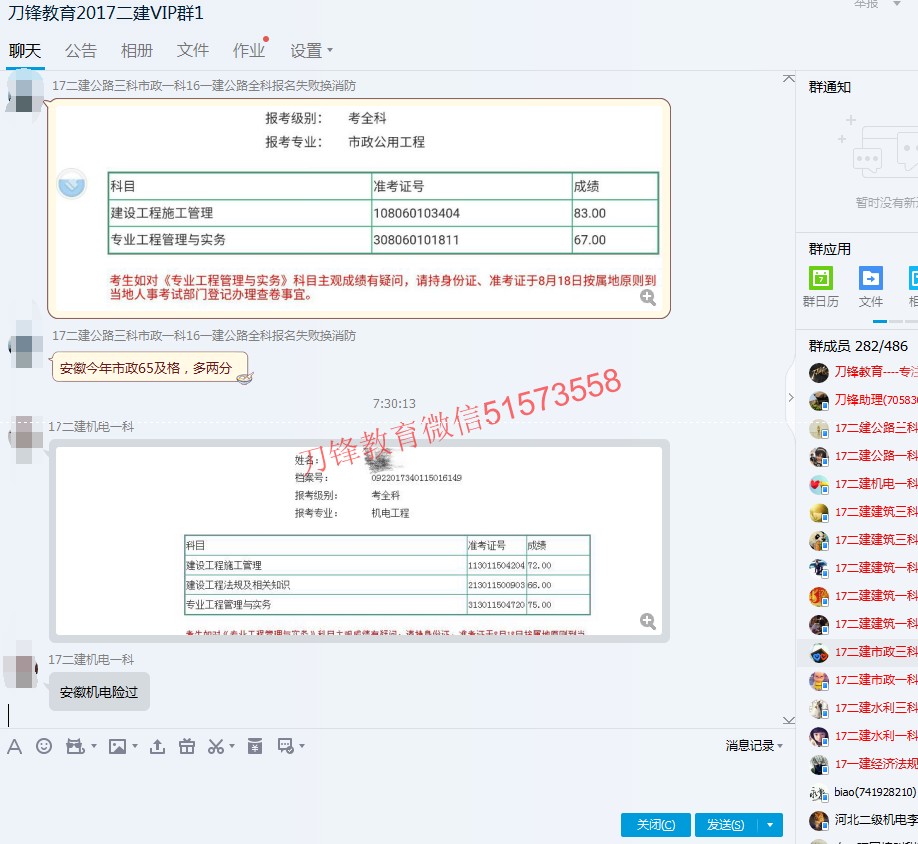Open the 相册 tab
Image resolution: width=918 pixels, height=844 pixels.
point(136,51)
